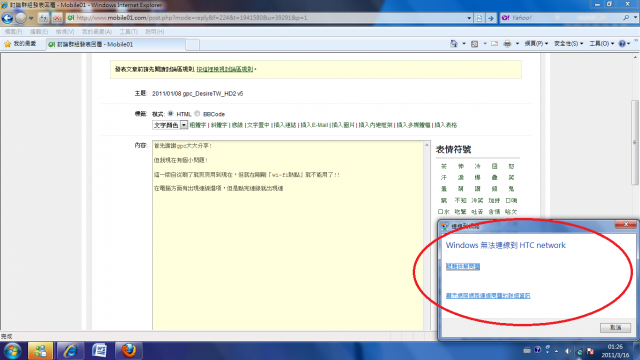640x360 pixels.
Task: Click the refresh page icon
Action: tap(44, 18)
